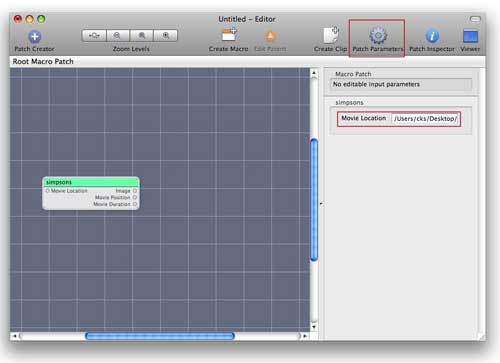Click the Movie Location input port circle
The height and width of the screenshot is (363, 500).
point(47,191)
